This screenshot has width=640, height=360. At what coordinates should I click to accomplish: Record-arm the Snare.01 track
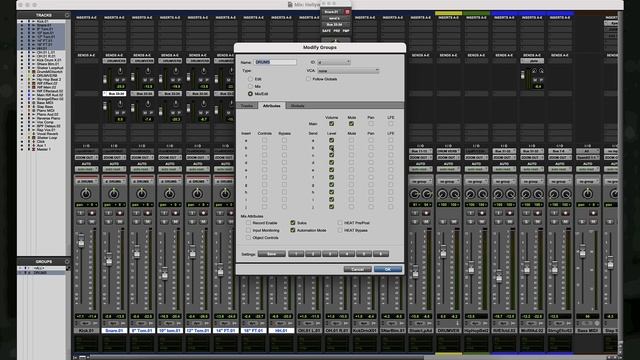coord(120,213)
